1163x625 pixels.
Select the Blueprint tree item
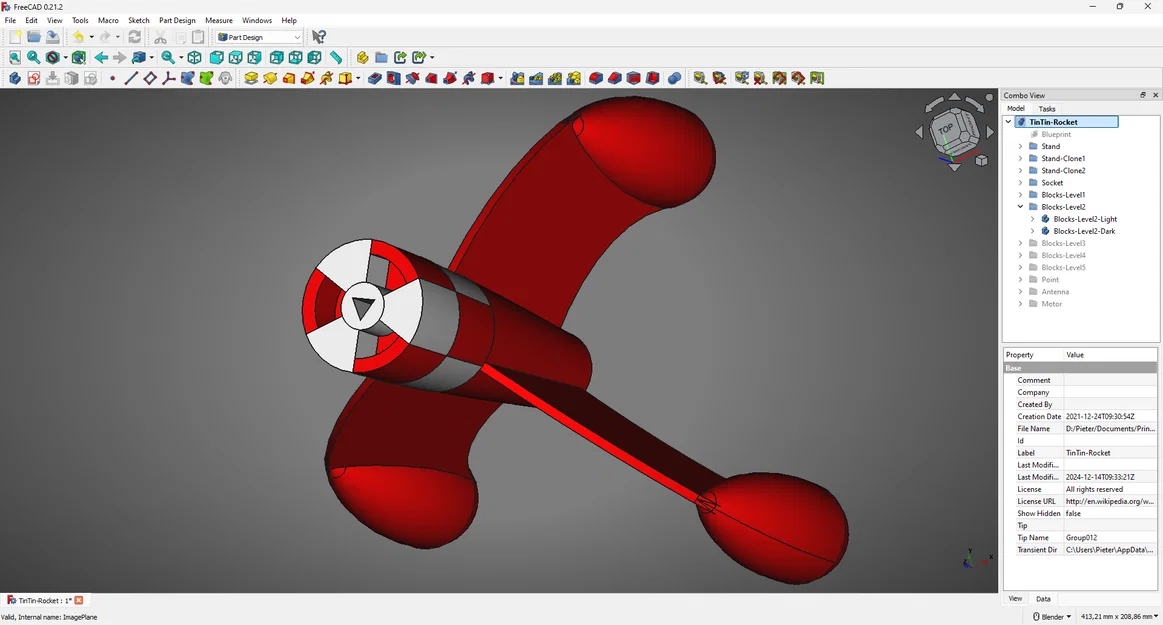pos(1055,134)
